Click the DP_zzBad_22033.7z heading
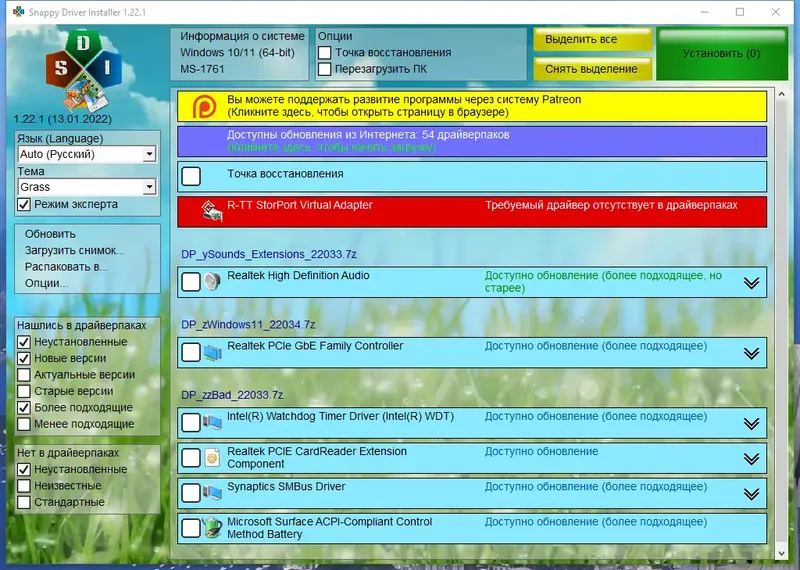 tap(232, 395)
